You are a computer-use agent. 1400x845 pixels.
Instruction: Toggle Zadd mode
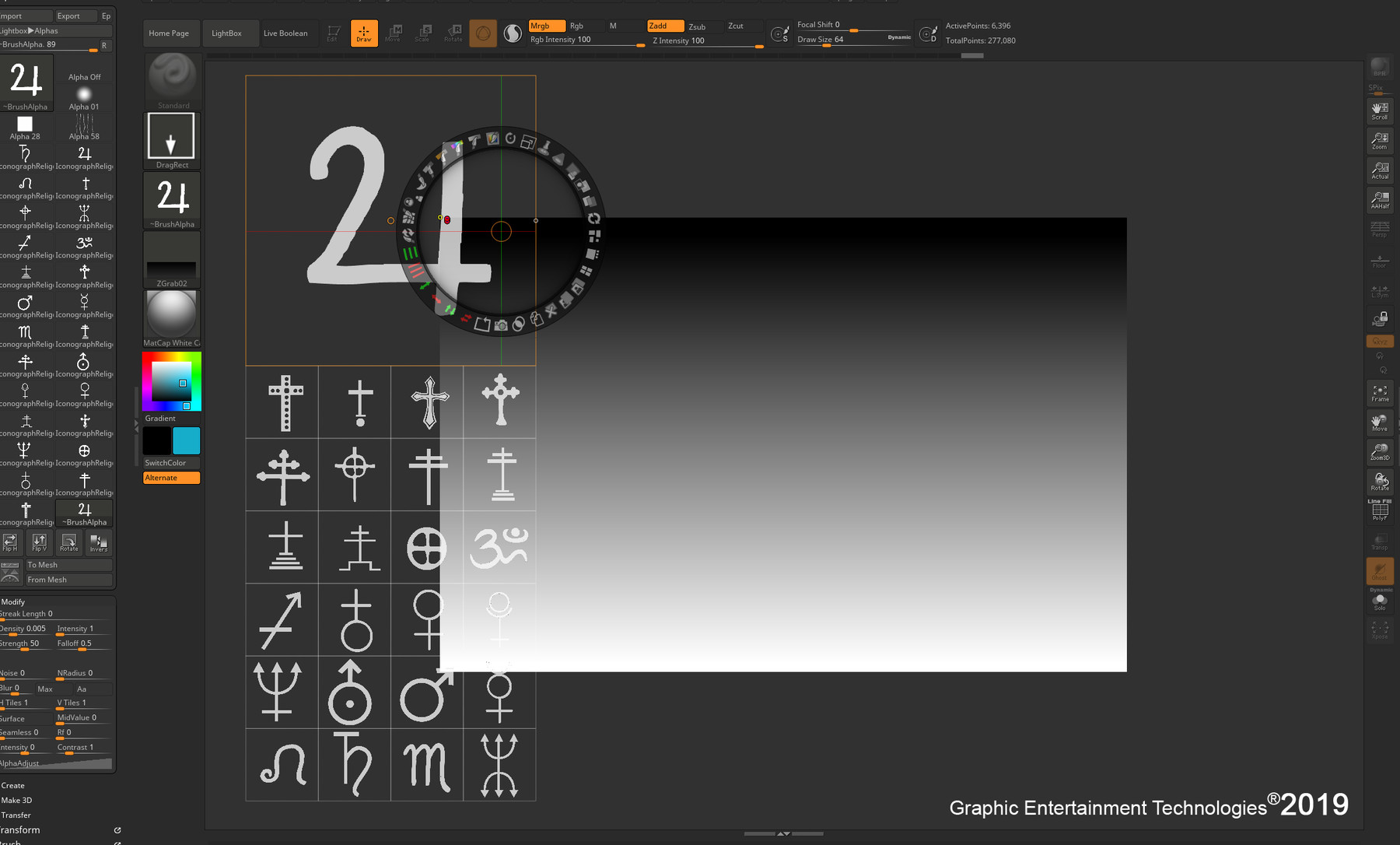[665, 26]
